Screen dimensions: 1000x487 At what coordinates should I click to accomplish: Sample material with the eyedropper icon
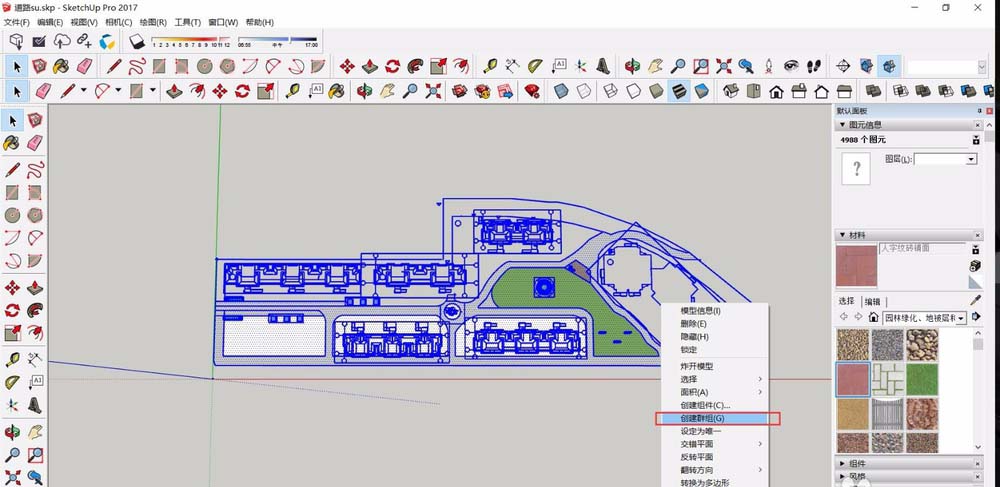[975, 300]
